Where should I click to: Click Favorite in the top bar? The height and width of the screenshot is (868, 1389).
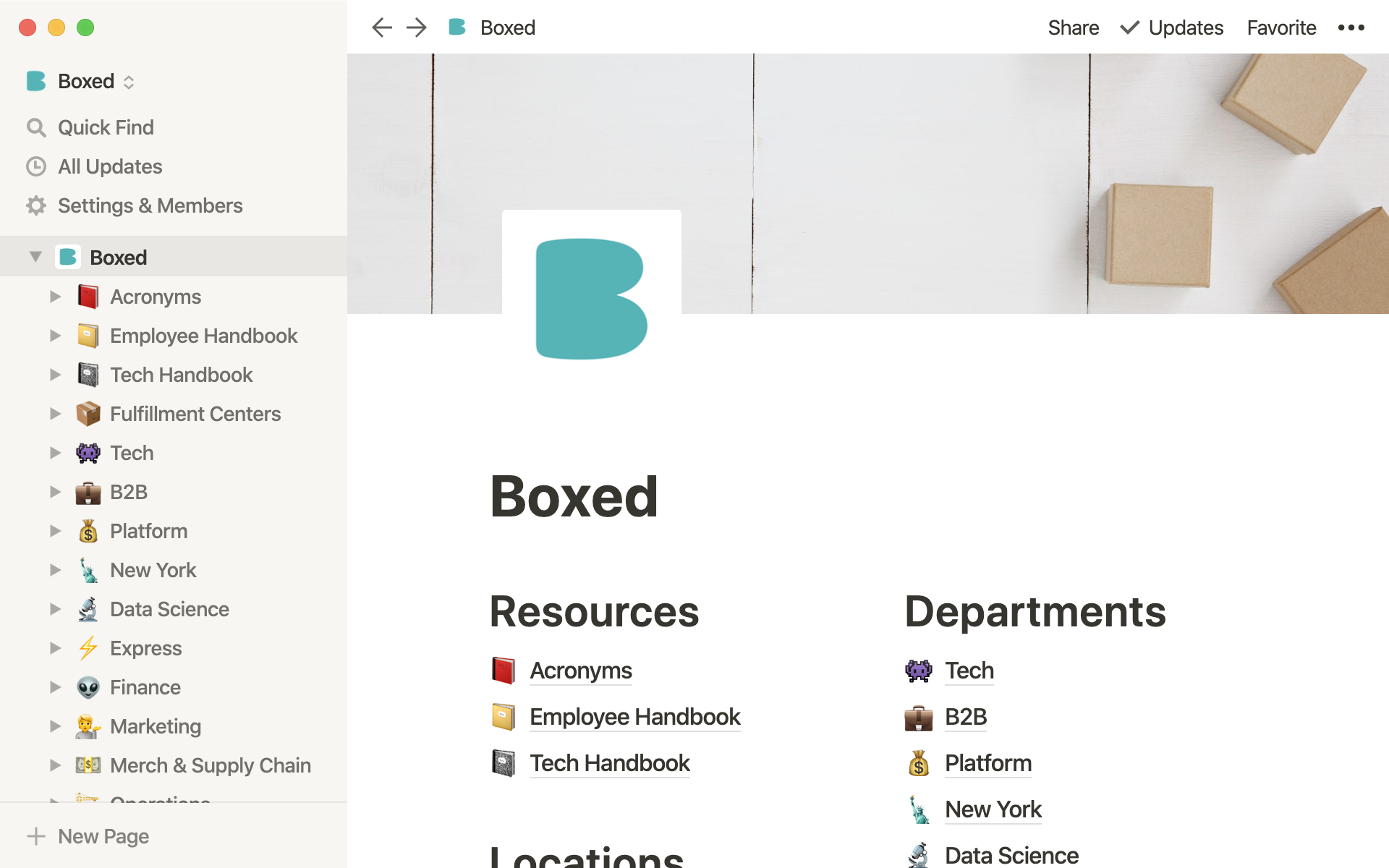pos(1281,27)
